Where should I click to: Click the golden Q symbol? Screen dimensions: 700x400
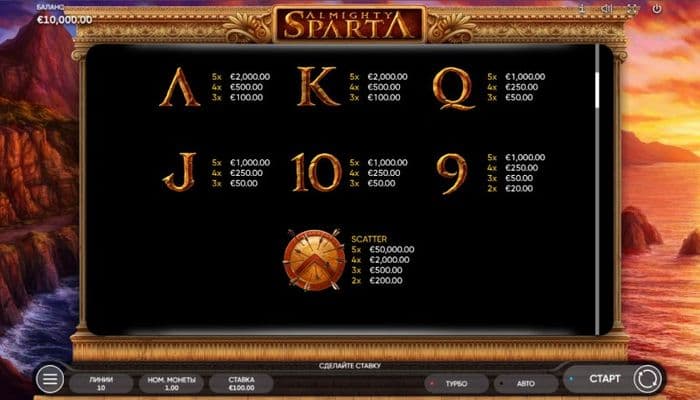pos(454,88)
